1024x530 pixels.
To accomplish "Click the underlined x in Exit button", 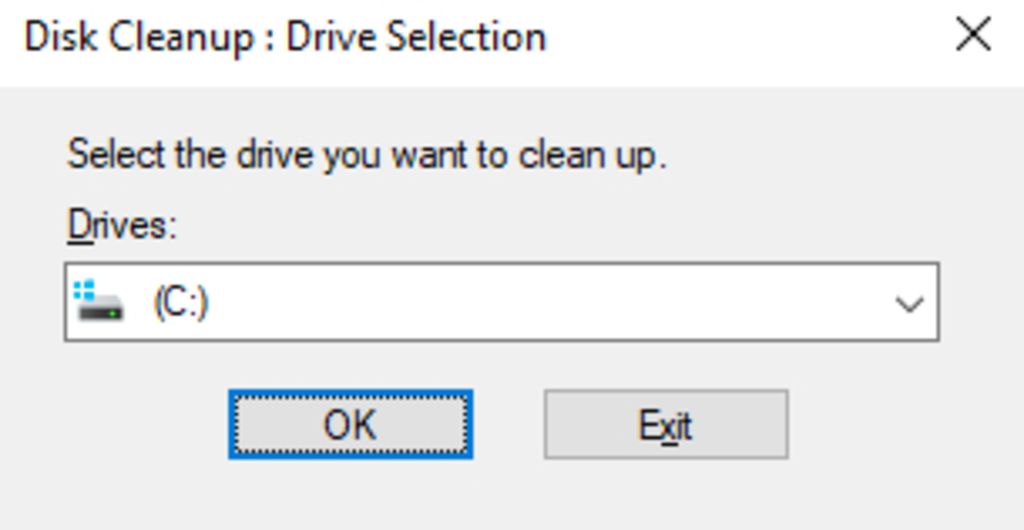I will 669,429.
